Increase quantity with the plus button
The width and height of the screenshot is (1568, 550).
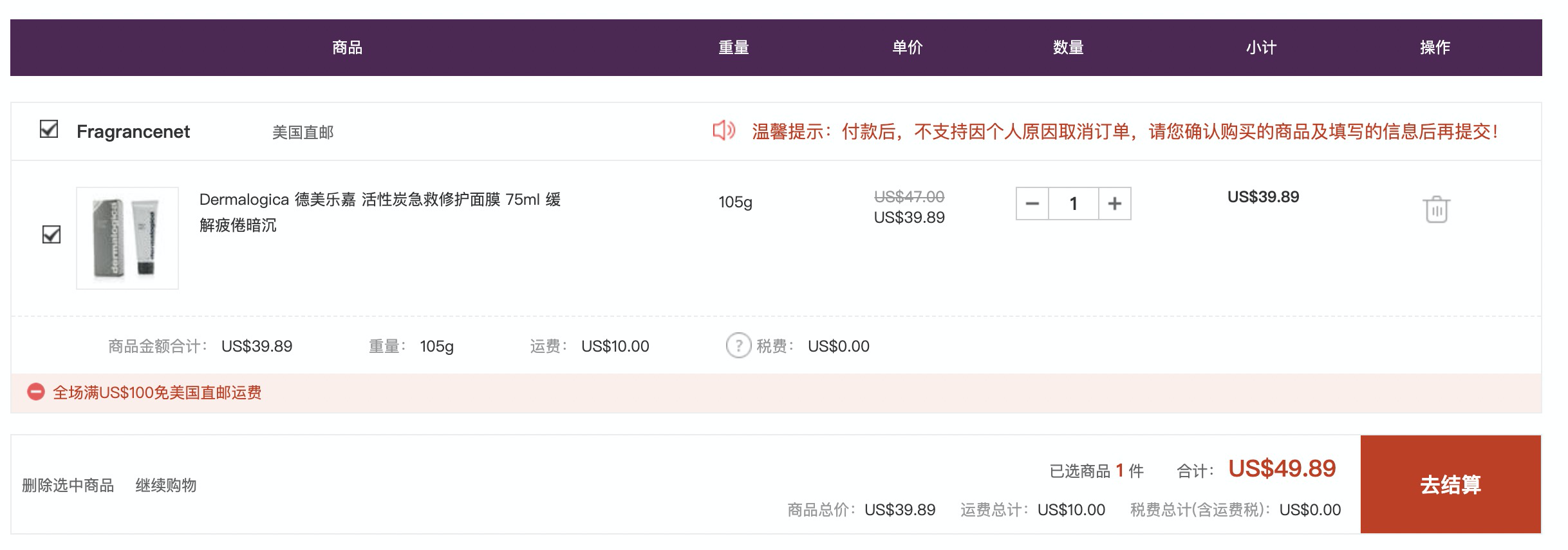(1115, 204)
